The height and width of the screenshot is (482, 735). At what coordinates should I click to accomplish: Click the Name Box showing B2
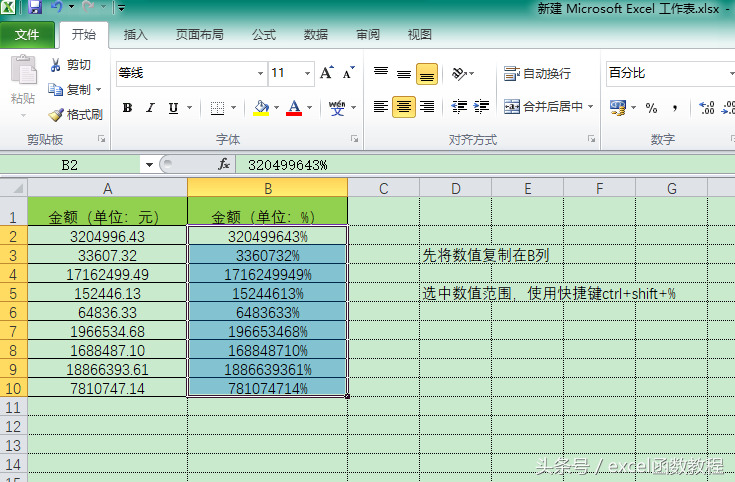pyautogui.click(x=70, y=165)
